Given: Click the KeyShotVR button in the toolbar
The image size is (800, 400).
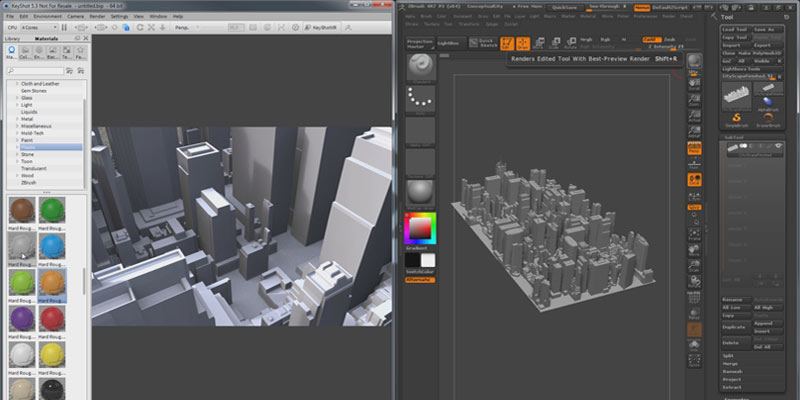Looking at the screenshot, I should click(x=320, y=27).
